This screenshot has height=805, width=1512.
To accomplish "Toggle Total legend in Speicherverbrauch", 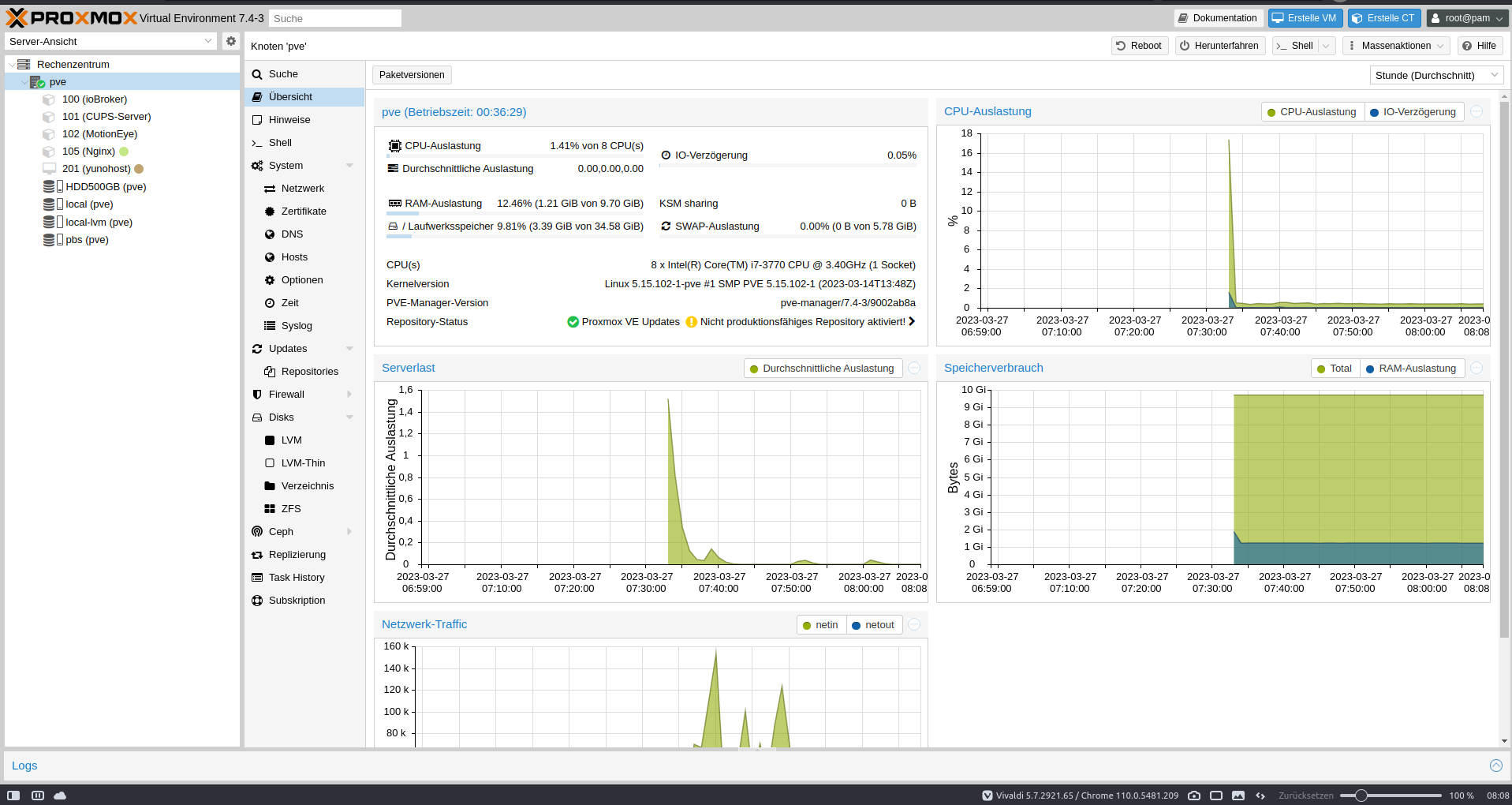I will [1335, 369].
